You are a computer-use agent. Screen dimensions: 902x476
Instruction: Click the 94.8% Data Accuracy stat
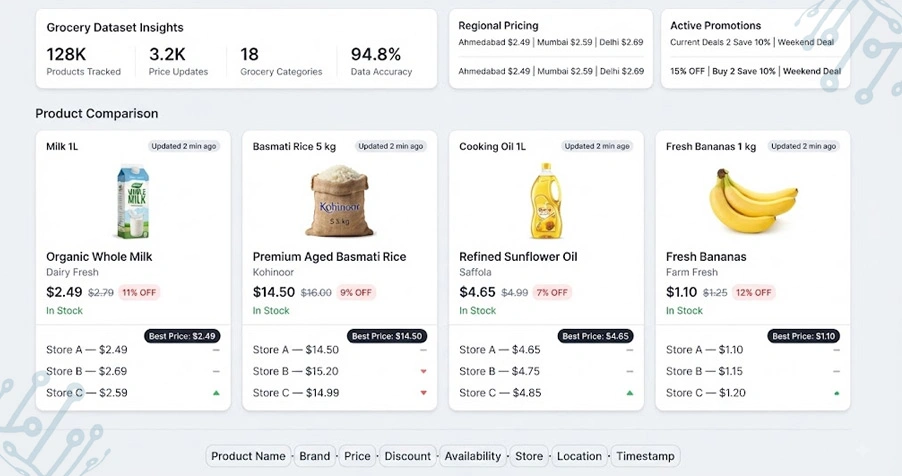click(x=381, y=61)
